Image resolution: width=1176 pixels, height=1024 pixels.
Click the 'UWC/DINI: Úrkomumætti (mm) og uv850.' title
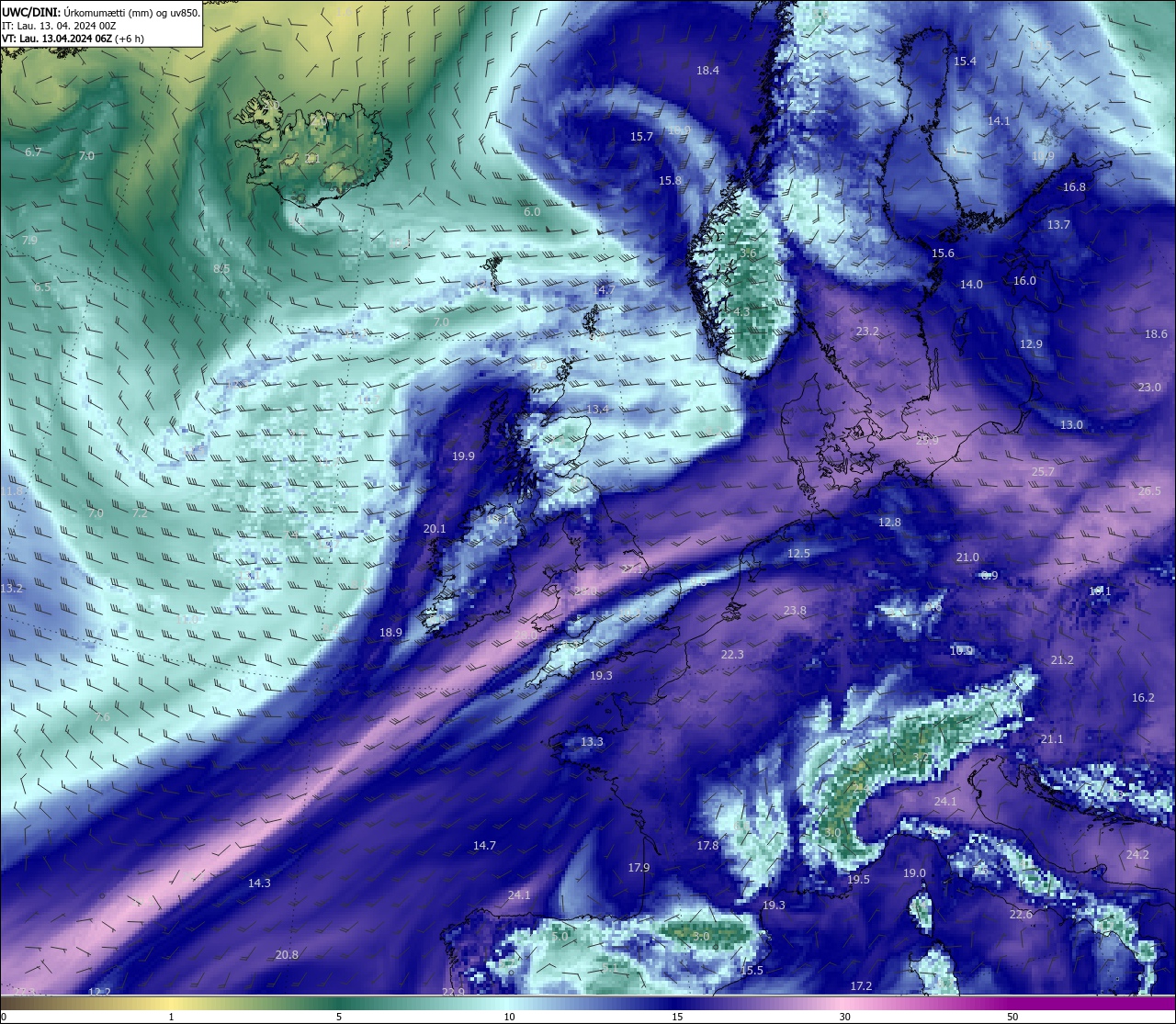101,12
